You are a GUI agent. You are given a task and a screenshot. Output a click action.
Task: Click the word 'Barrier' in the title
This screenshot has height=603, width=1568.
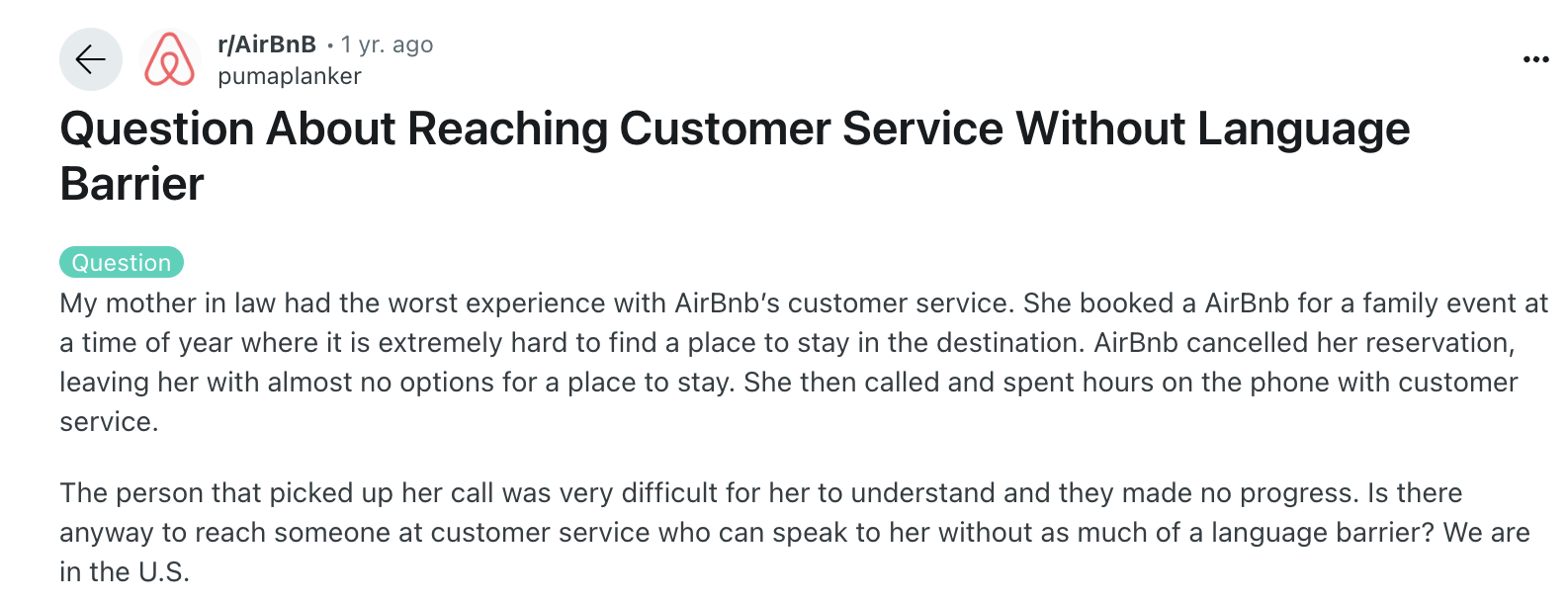coord(132,185)
